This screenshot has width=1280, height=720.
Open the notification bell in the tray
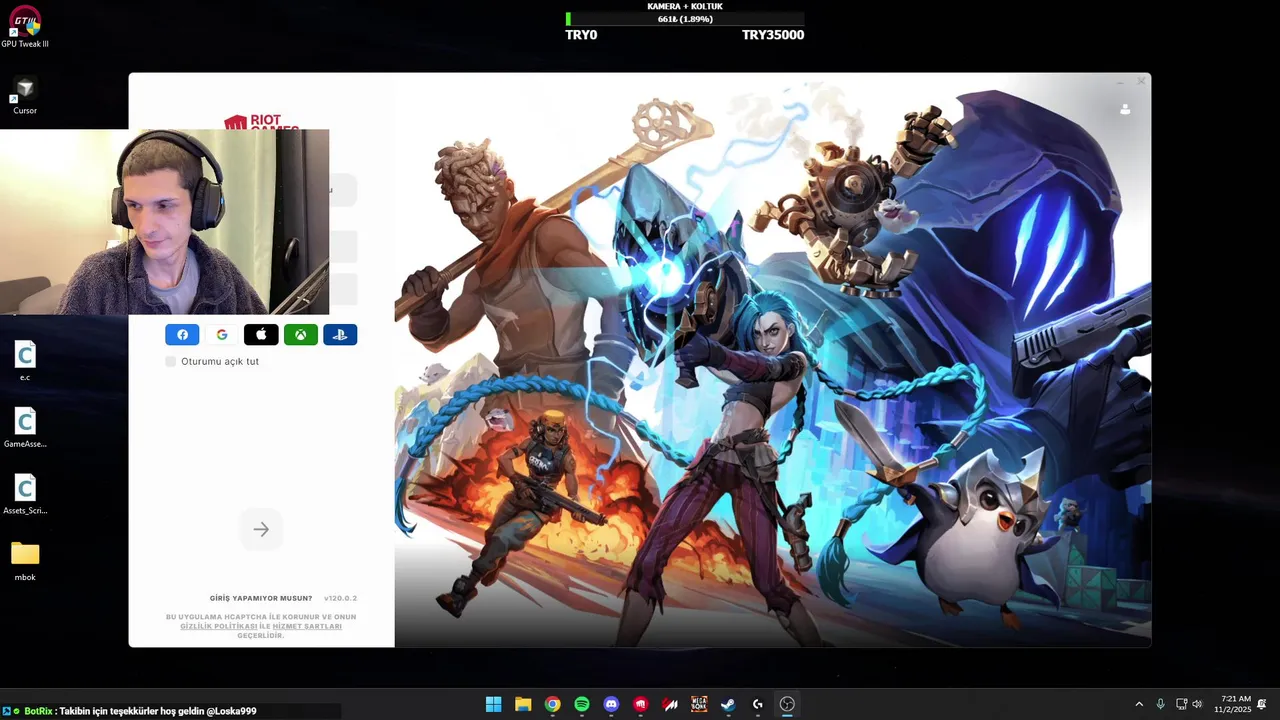pyautogui.click(x=1262, y=704)
